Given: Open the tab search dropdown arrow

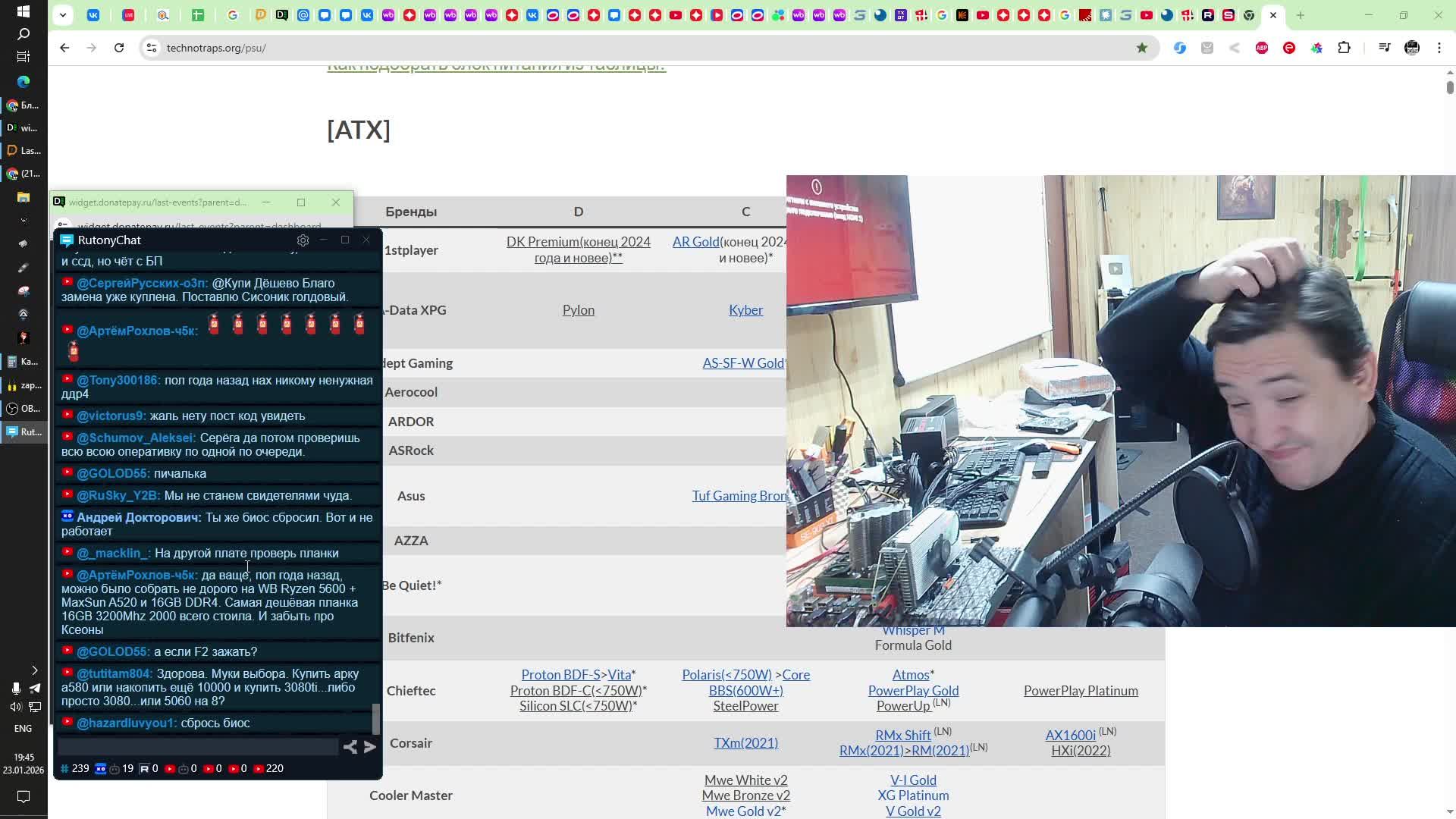Looking at the screenshot, I should [x=63, y=14].
